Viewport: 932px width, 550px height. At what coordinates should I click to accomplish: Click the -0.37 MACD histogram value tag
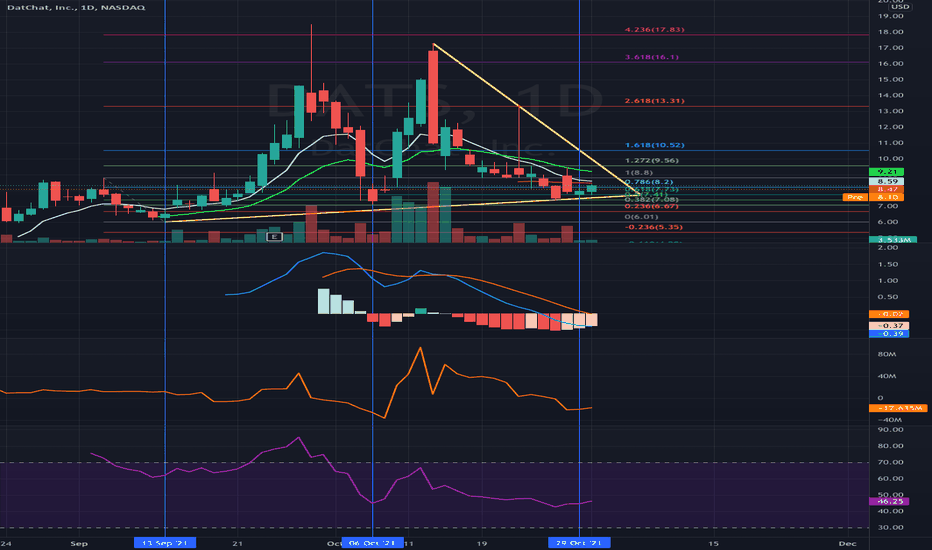(889, 326)
